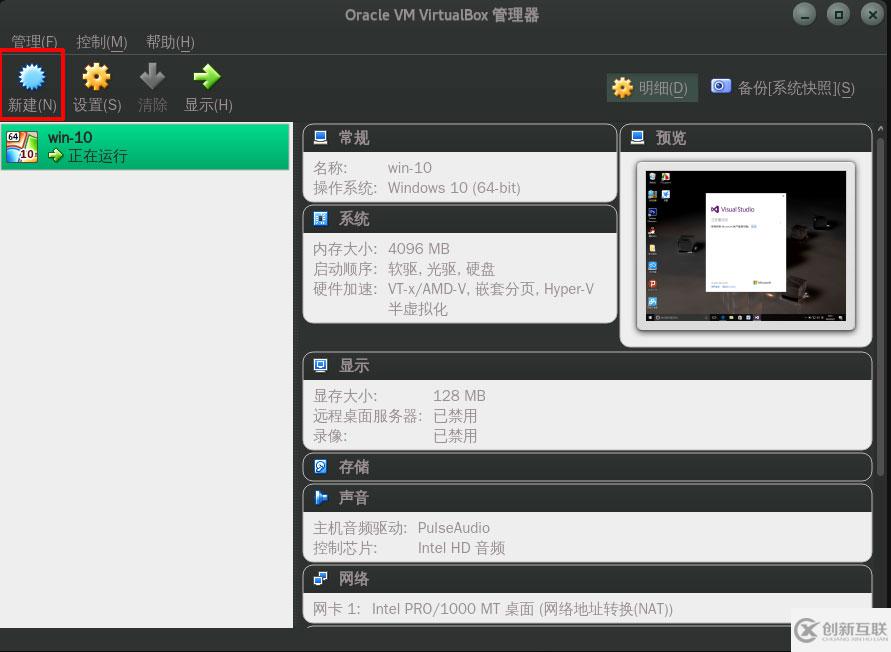Click the 'Intel HD 音频' controller value
891x652 pixels.
[461, 548]
